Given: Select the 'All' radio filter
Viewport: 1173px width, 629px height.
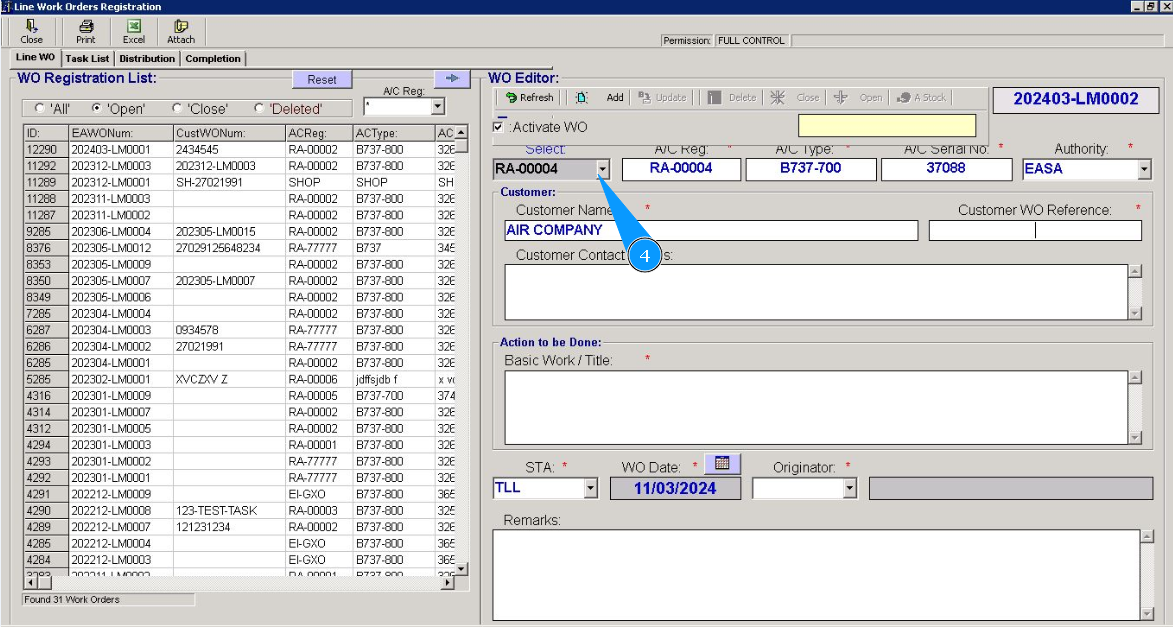Looking at the screenshot, I should click(40, 108).
